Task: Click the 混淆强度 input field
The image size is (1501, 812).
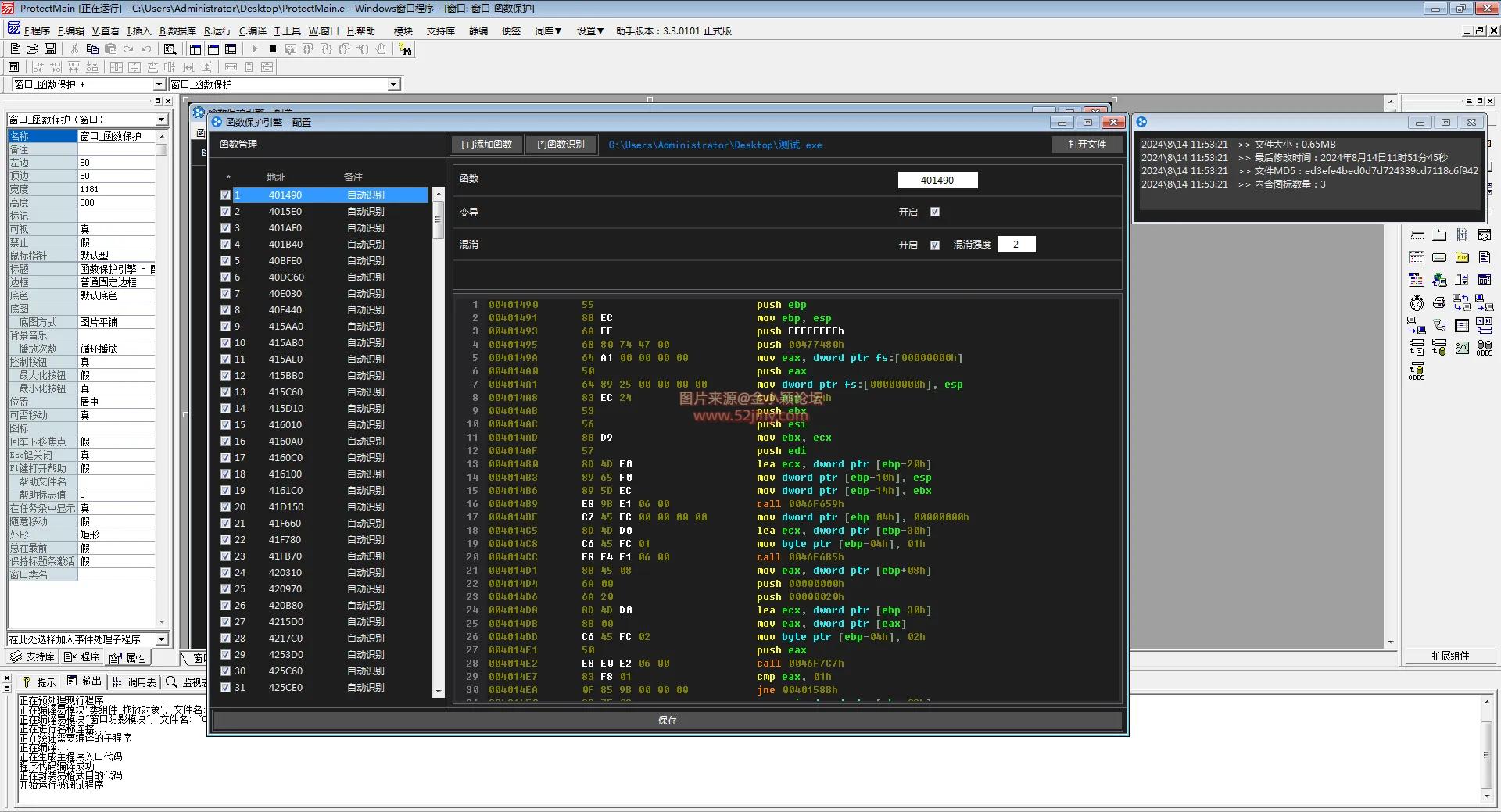Action: click(x=1016, y=245)
